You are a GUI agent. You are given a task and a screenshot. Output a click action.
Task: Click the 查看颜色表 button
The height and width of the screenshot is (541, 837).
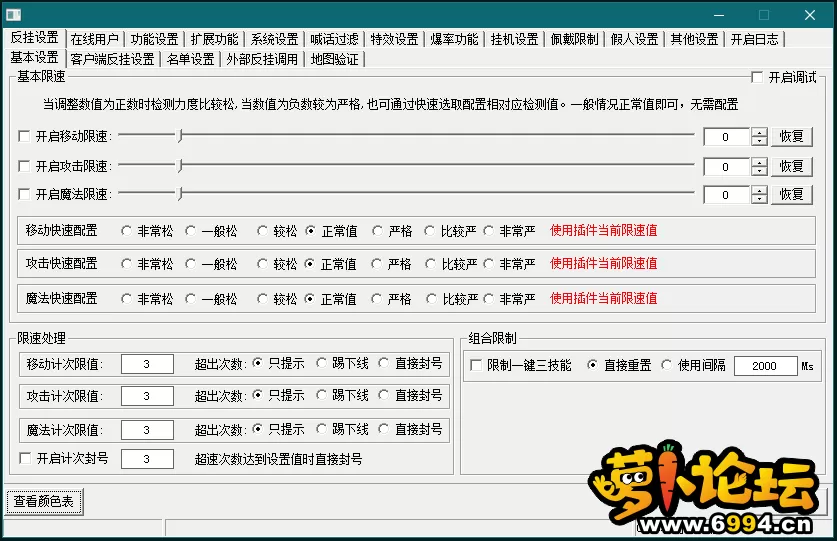44,501
